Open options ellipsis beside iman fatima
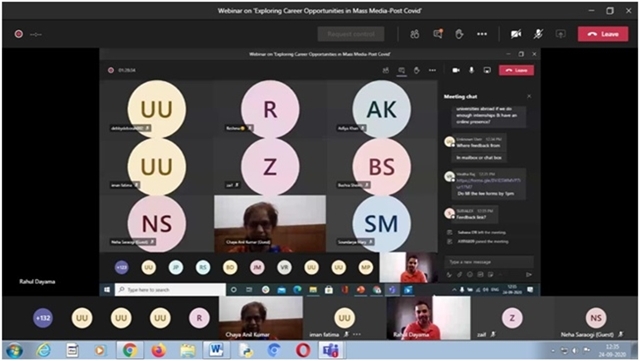 click(x=357, y=334)
